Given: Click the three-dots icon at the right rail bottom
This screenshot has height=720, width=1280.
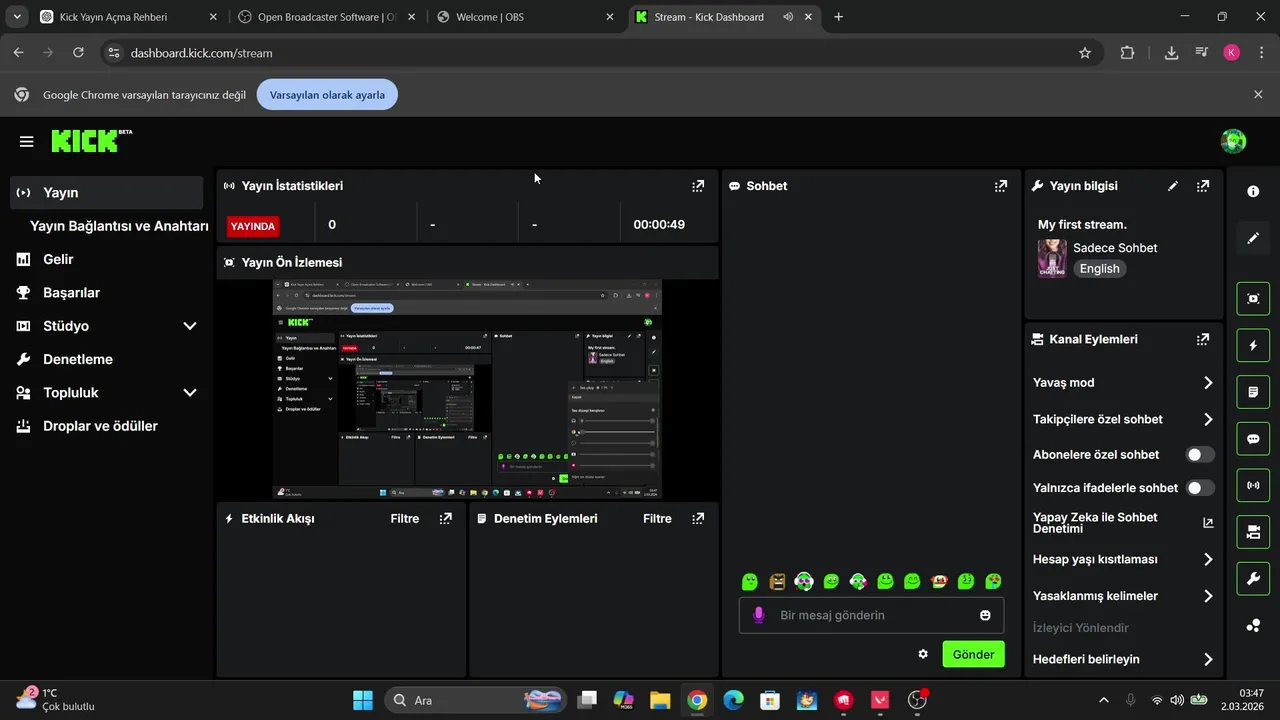Looking at the screenshot, I should pos(1253,626).
